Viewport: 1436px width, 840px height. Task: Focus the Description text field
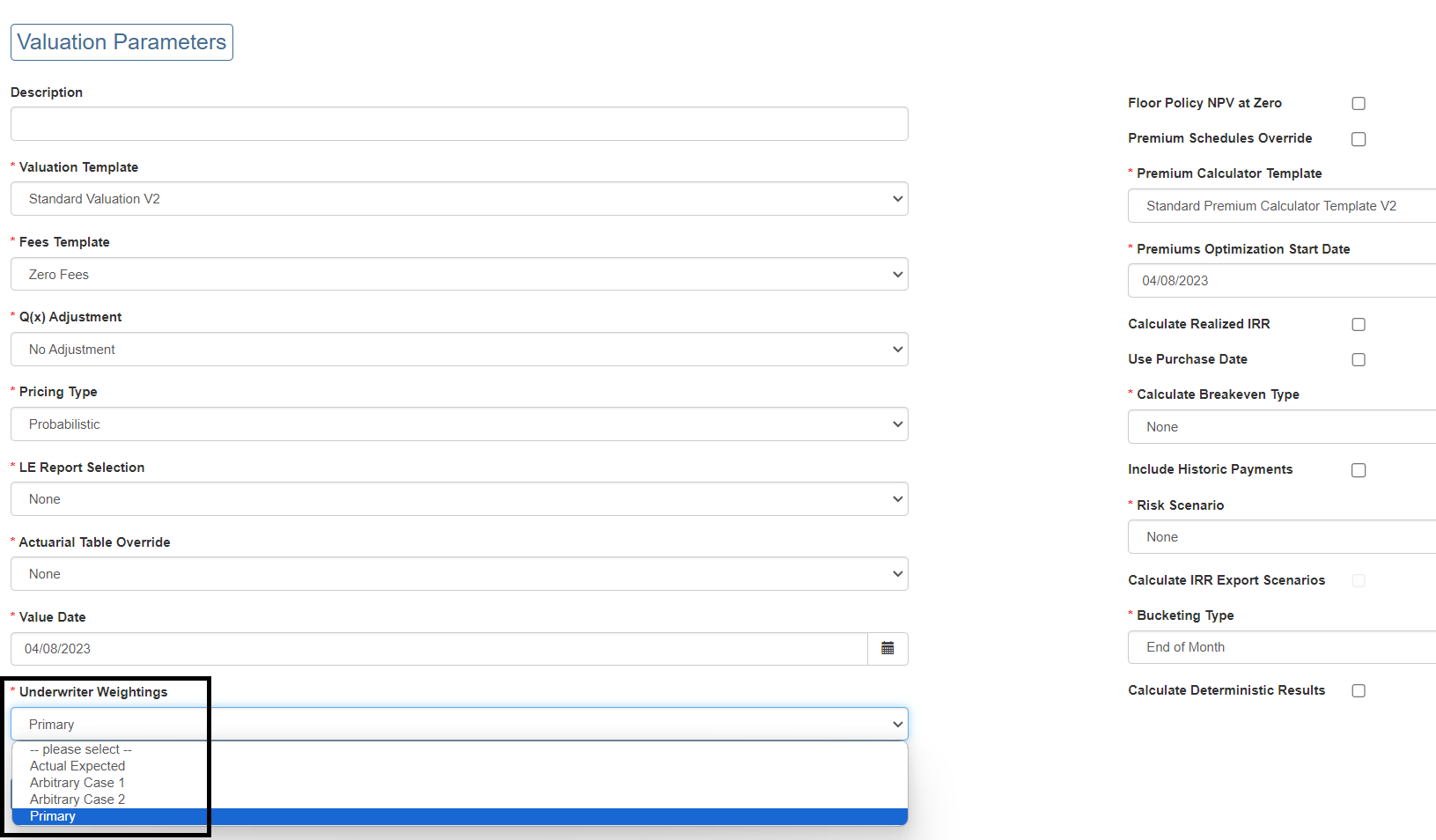click(459, 124)
